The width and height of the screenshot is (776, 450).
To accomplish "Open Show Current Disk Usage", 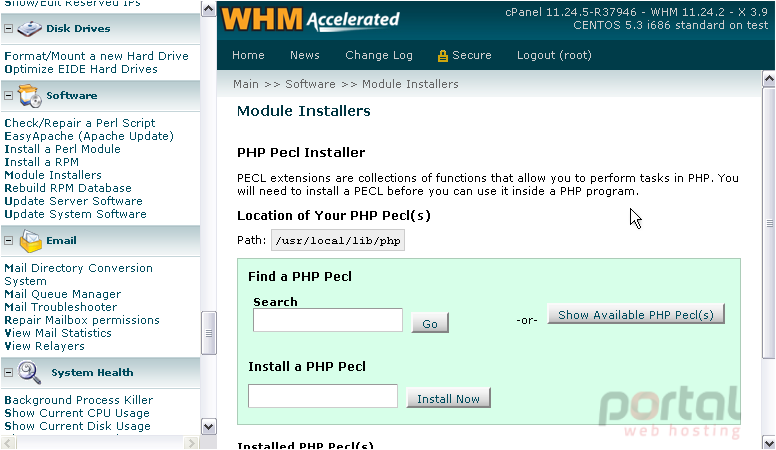I will pyautogui.click(x=77, y=426).
